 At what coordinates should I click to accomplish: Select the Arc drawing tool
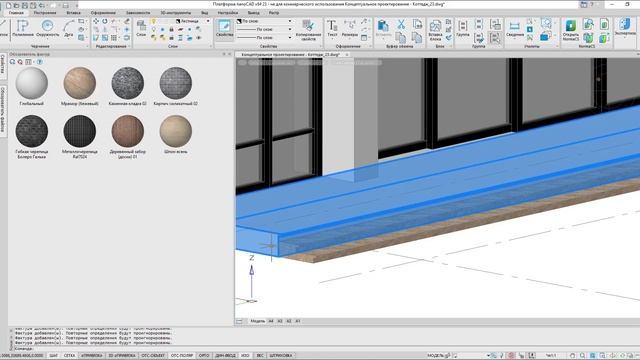click(69, 29)
